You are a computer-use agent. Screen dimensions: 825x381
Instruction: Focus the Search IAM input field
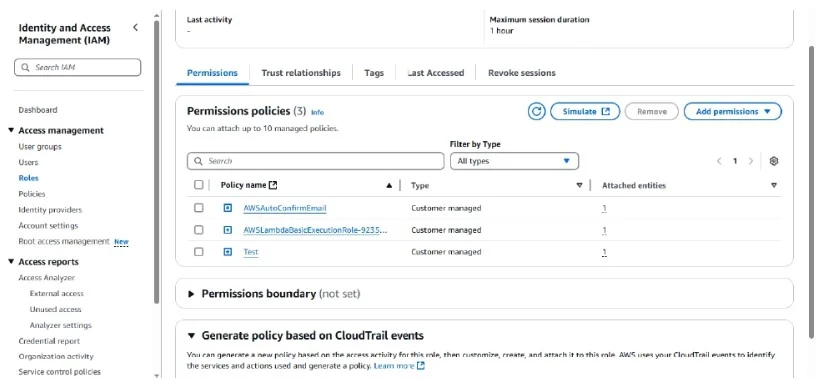point(77,67)
